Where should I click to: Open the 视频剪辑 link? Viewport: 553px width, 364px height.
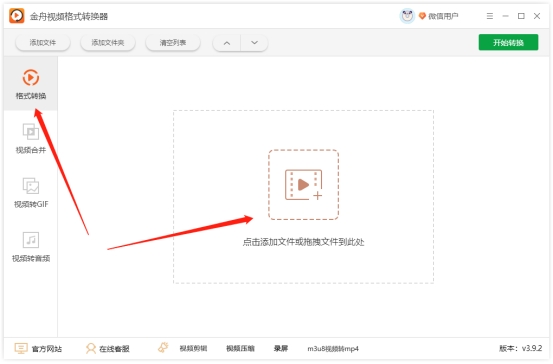(193, 349)
